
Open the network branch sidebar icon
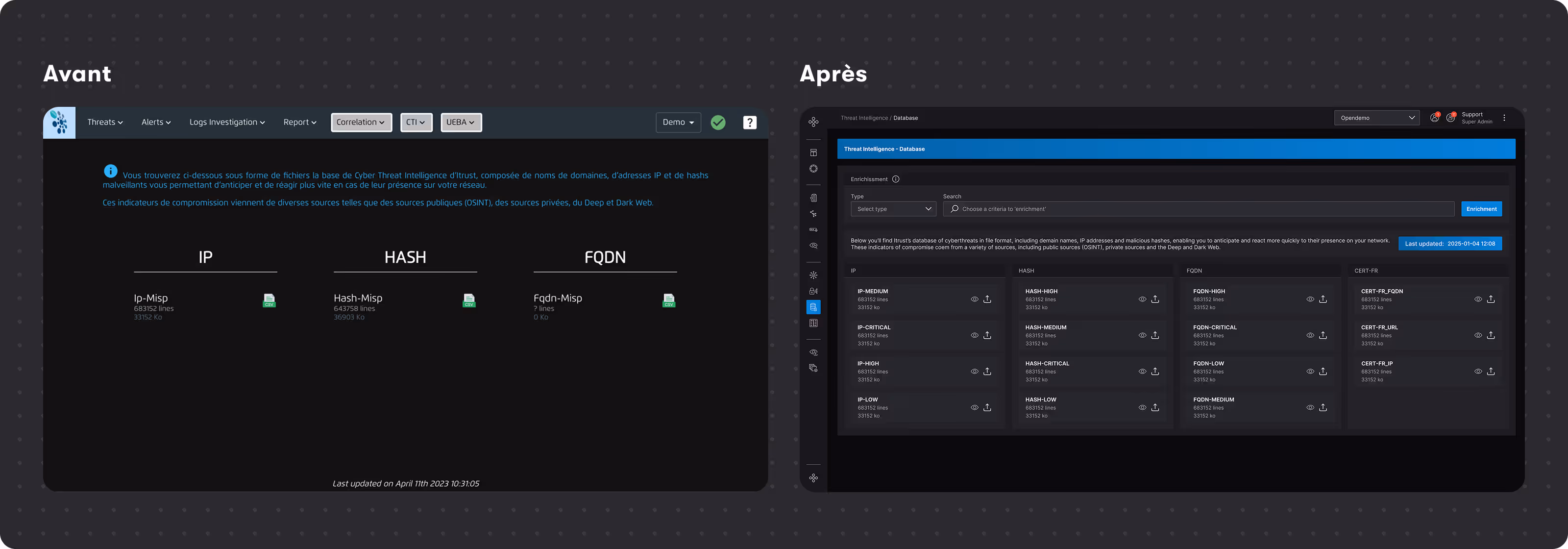813,214
